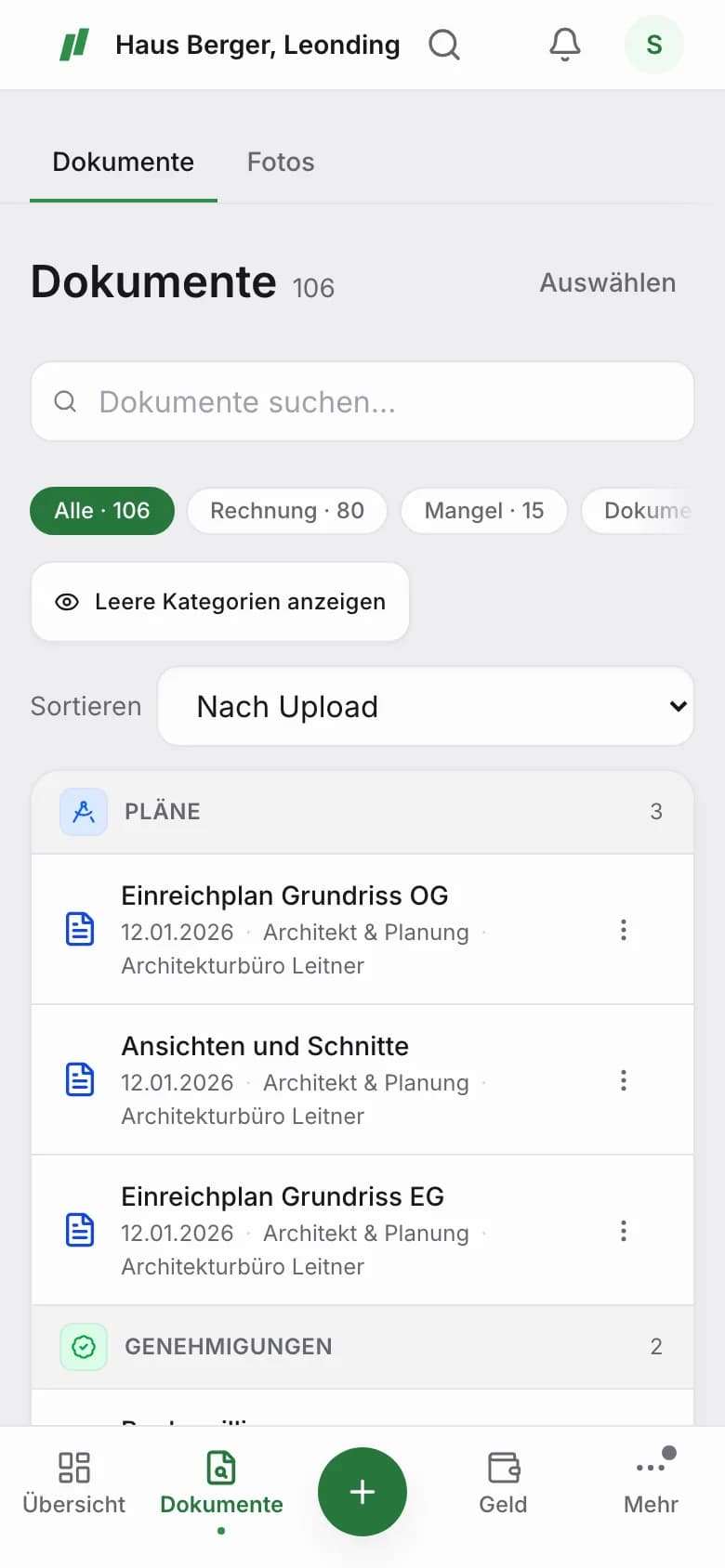Filter by Rechnung · 80
Screen dimensions: 725x1568
click(x=287, y=511)
